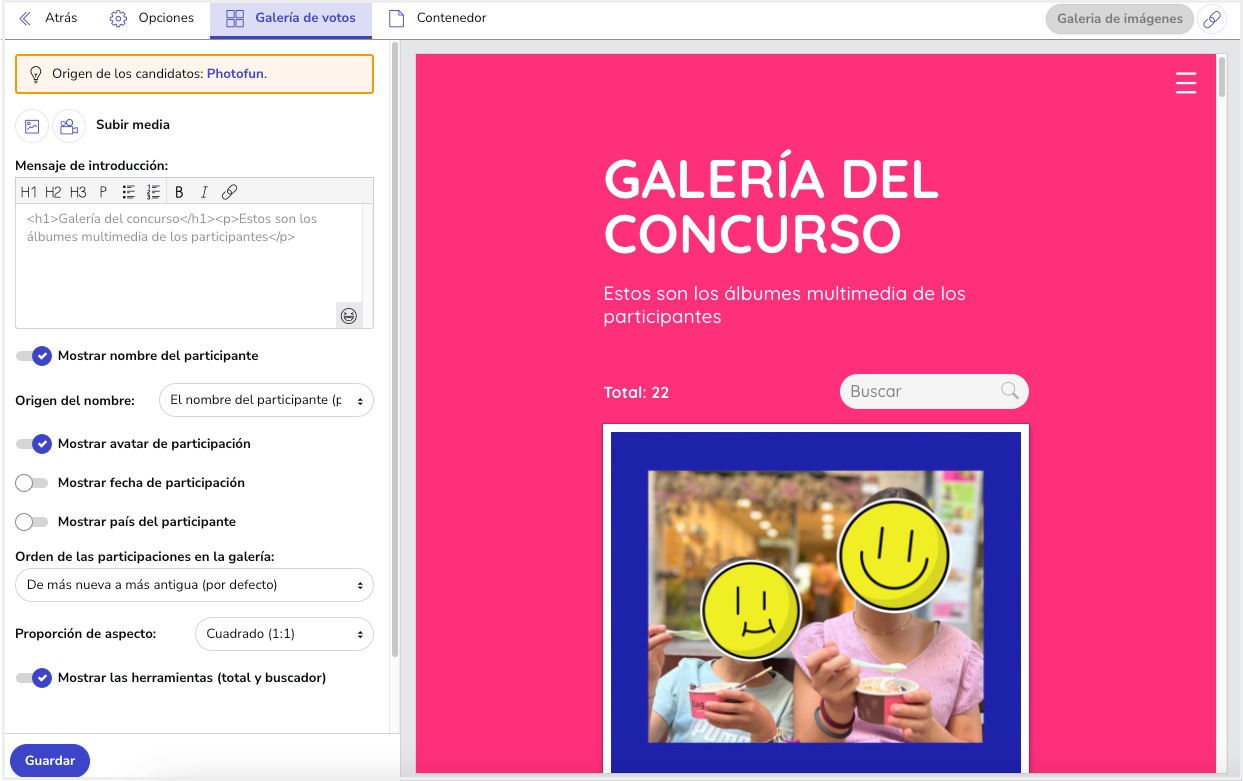Save changes with the Guardar button

pyautogui.click(x=50, y=761)
